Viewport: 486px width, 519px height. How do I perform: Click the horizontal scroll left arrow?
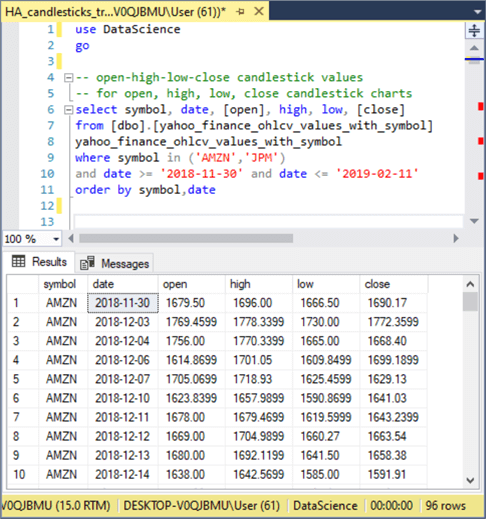pyautogui.click(x=71, y=239)
